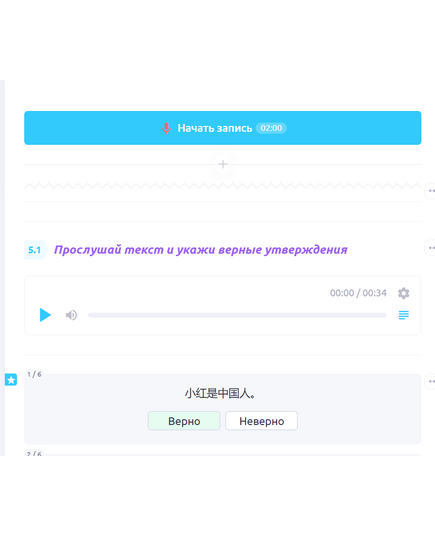Seek within the audio progress bar
This screenshot has width=435, height=537.
click(x=237, y=315)
